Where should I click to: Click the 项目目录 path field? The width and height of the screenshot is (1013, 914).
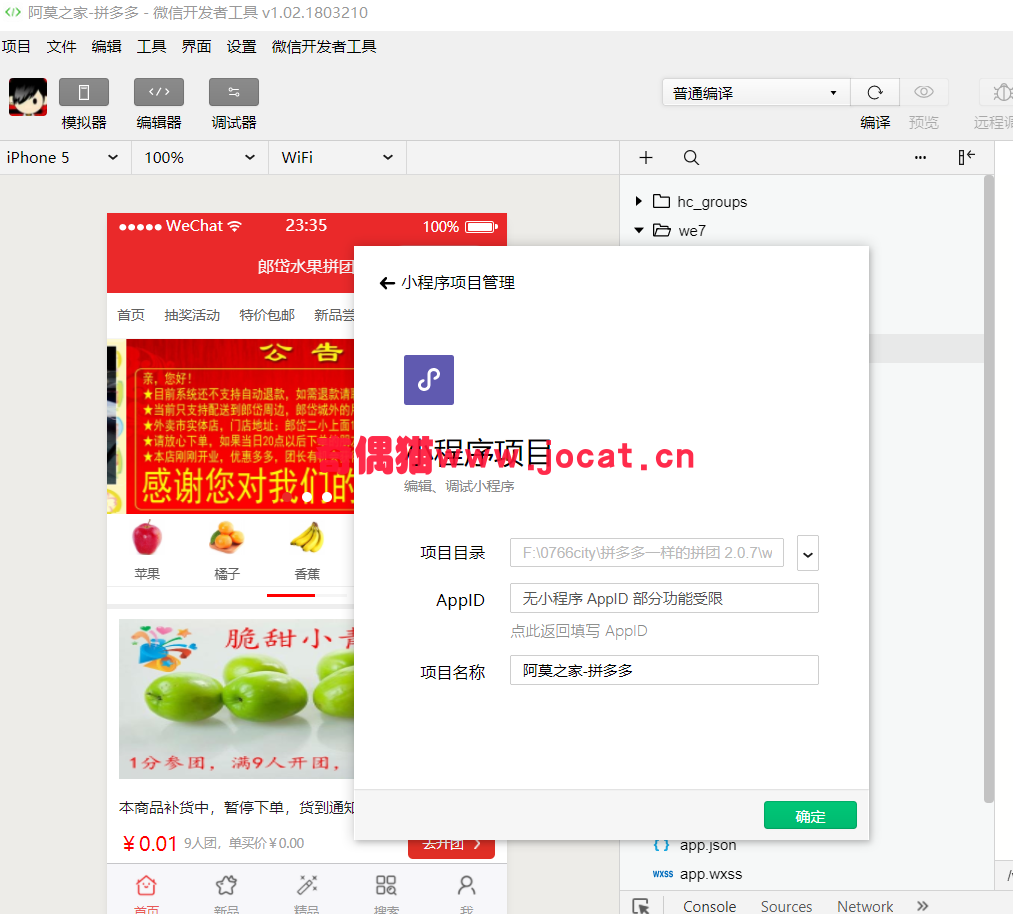point(647,553)
